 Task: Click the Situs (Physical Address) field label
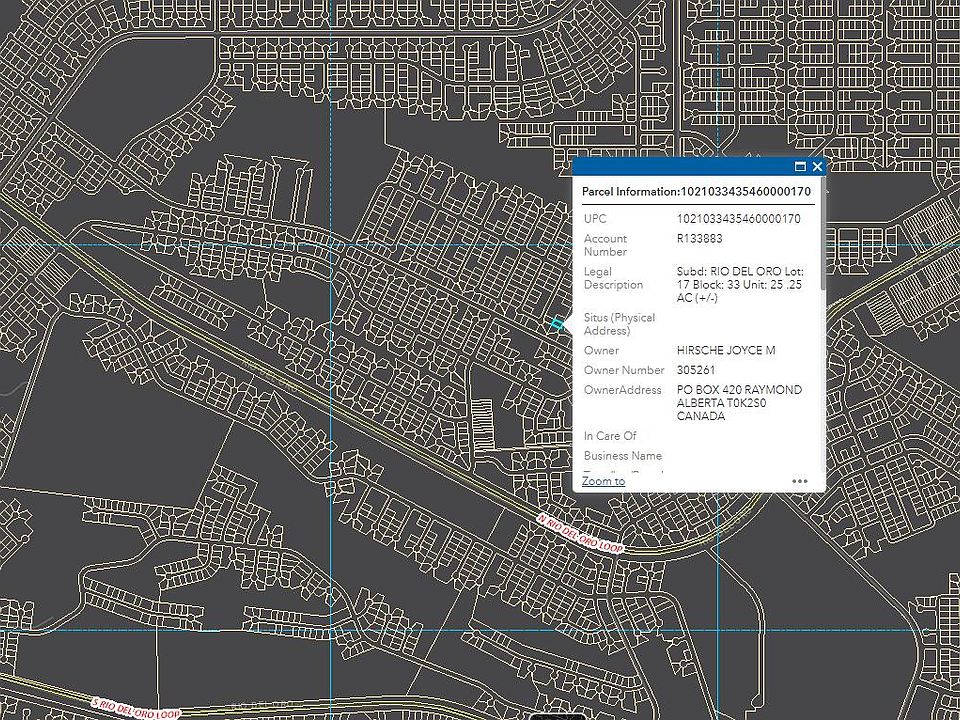619,324
